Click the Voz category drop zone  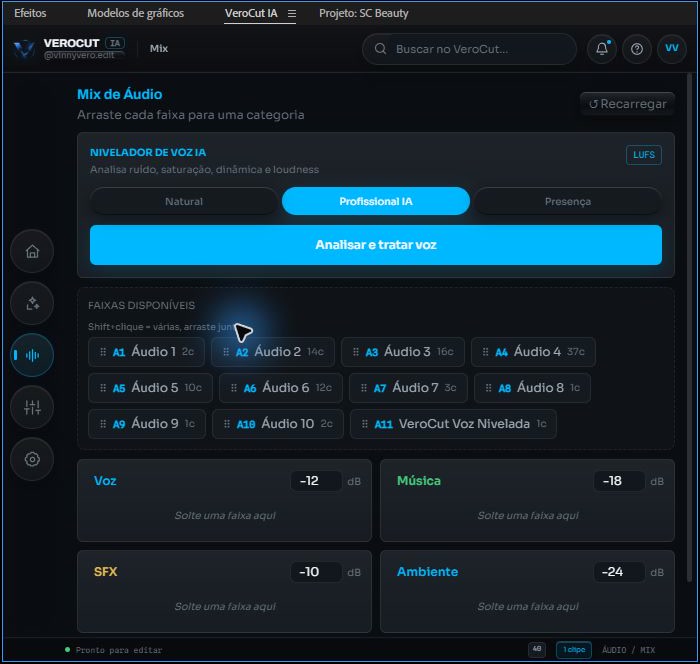click(x=224, y=501)
